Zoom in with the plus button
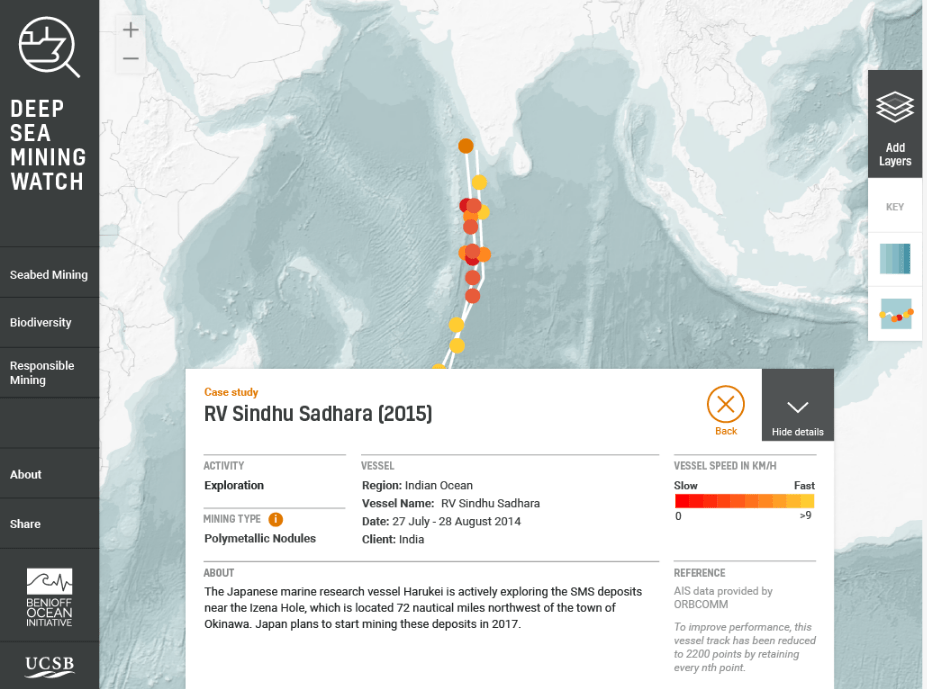Viewport: 927px width, 689px height. 131,30
